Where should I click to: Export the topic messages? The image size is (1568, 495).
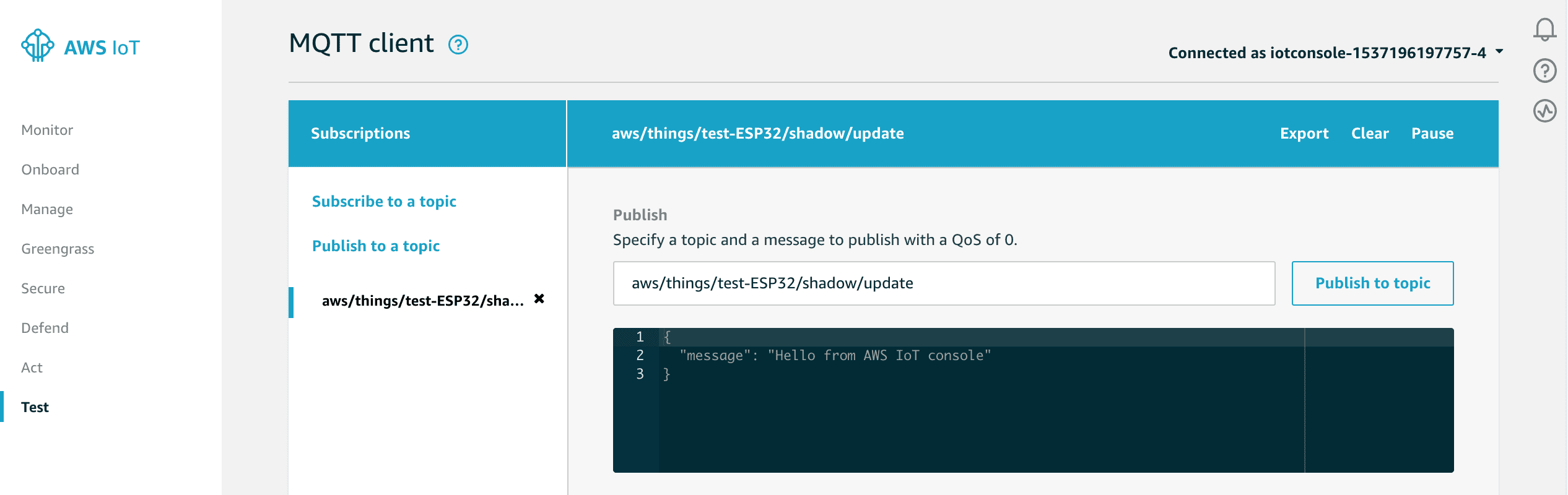tap(1304, 133)
